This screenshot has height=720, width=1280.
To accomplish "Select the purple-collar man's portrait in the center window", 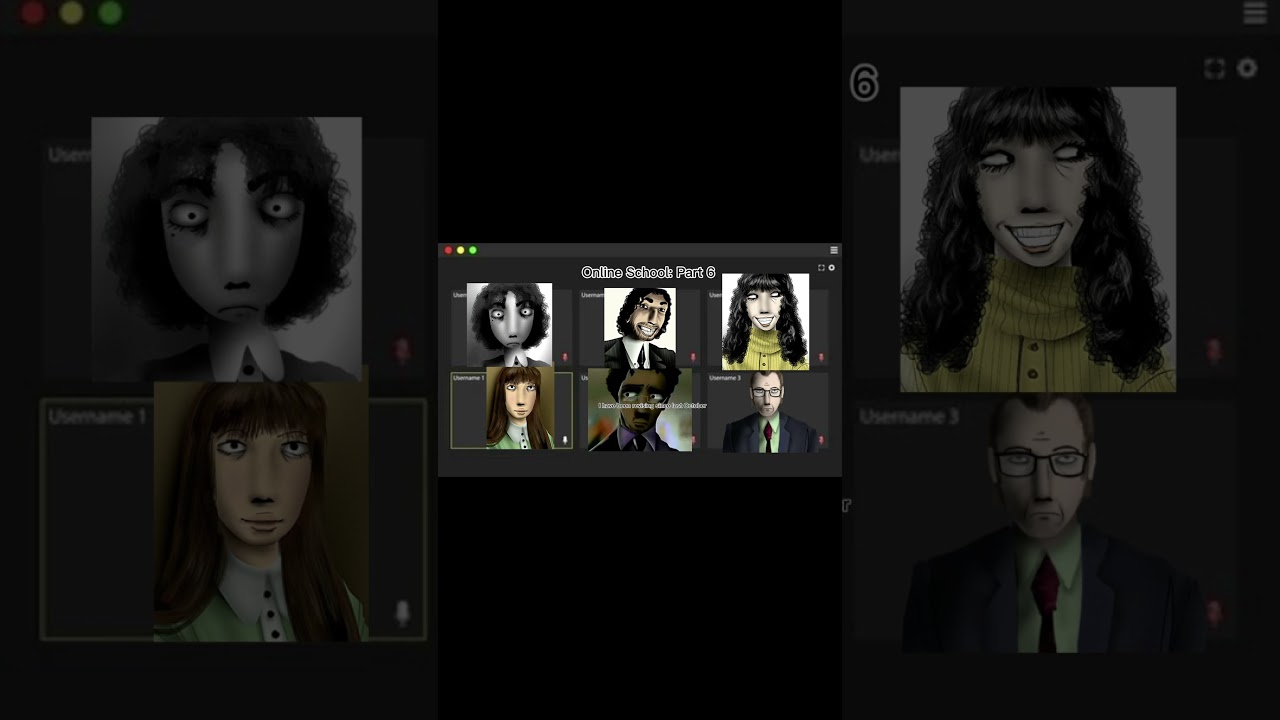I will click(x=639, y=410).
